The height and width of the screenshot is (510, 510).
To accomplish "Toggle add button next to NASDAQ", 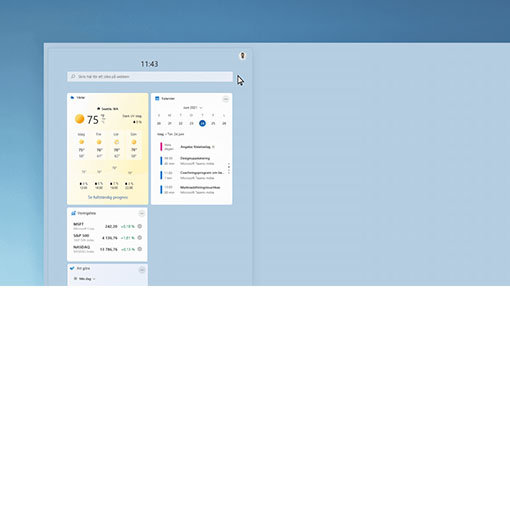I will click(x=140, y=249).
